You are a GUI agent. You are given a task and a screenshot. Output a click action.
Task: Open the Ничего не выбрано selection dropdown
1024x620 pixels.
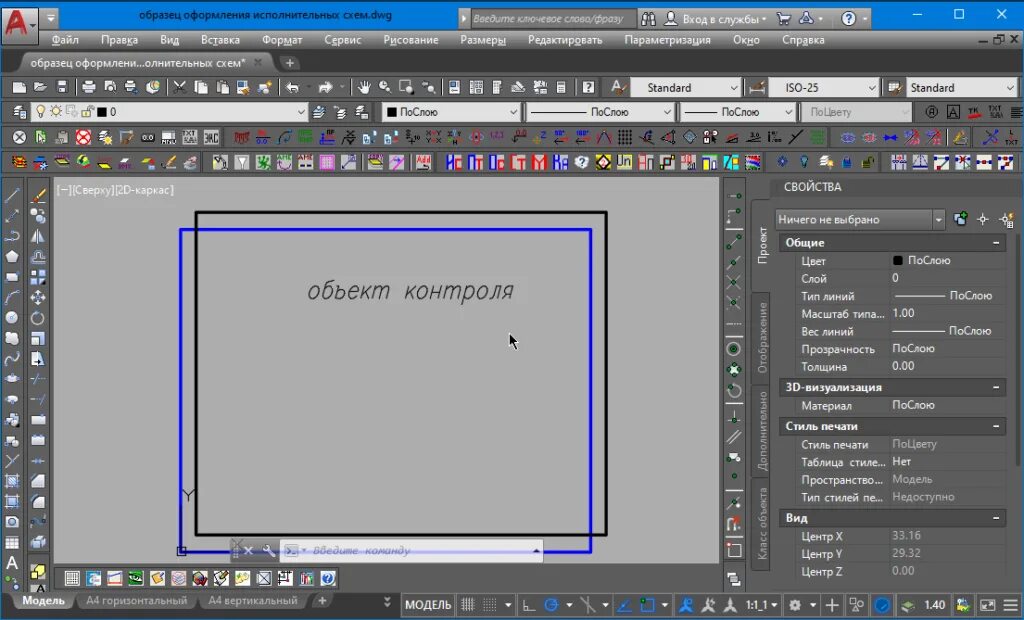pos(938,220)
